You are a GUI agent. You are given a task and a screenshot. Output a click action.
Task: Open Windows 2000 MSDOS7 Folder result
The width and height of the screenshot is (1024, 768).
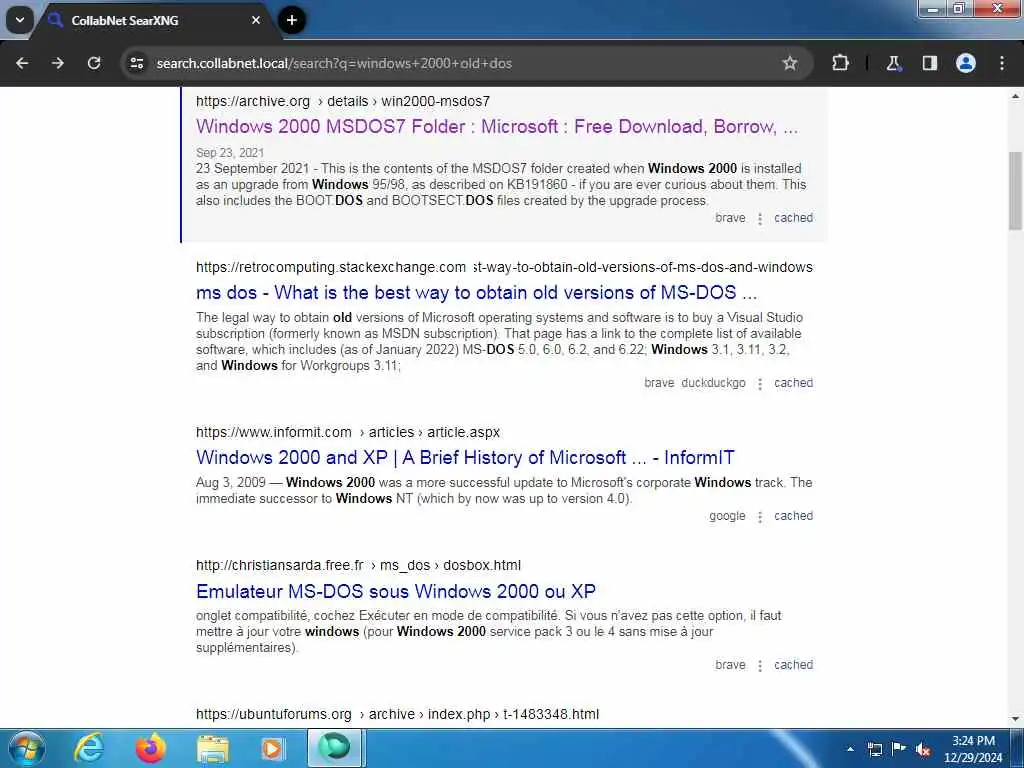click(x=497, y=127)
